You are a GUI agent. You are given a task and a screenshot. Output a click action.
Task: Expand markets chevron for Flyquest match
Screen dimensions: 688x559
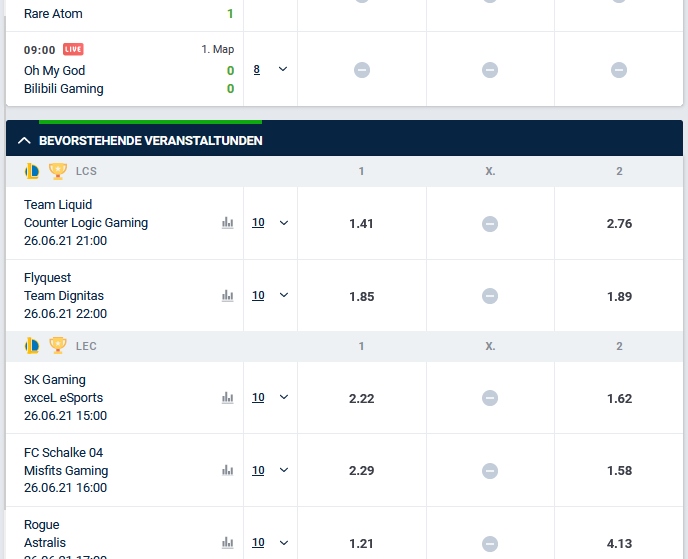click(x=284, y=295)
